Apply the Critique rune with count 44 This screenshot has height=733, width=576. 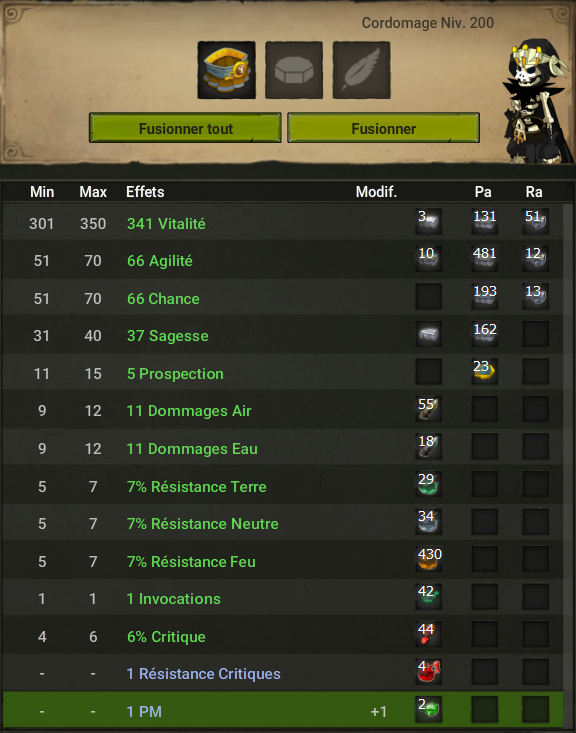pos(428,635)
